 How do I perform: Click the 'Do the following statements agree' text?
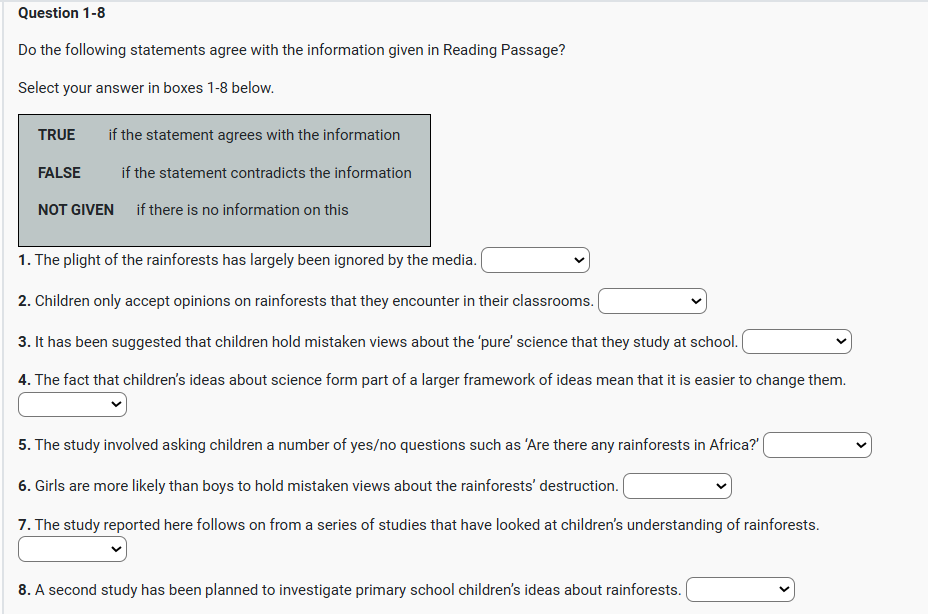pyautogui.click(x=291, y=50)
